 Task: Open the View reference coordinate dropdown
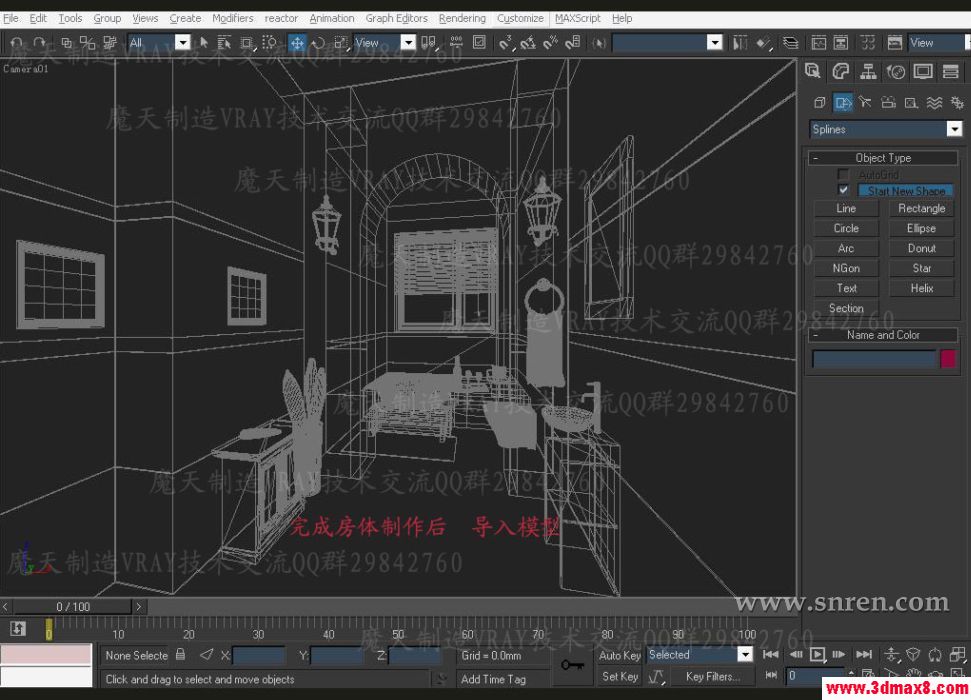point(409,42)
